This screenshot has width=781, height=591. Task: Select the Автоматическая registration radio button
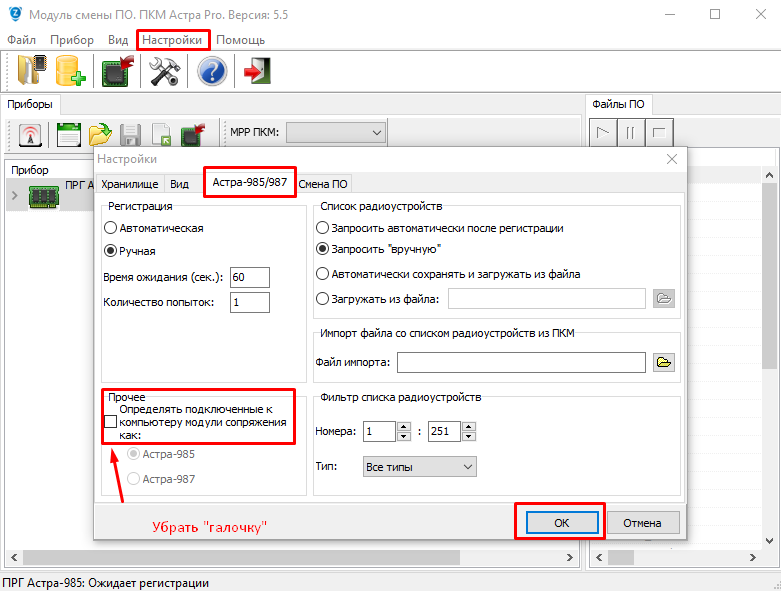point(110,228)
